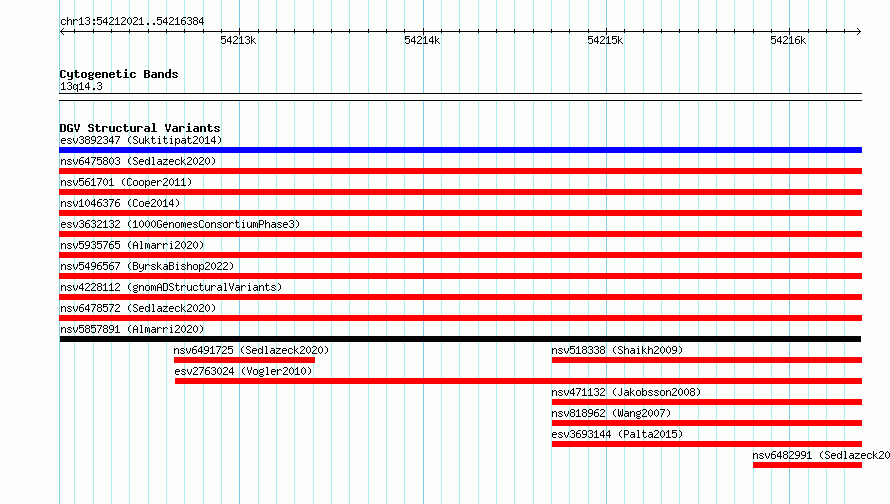The image size is (890, 504).
Task: Click the chr13:54212021..54216384 coordinate label
Action: [132, 21]
